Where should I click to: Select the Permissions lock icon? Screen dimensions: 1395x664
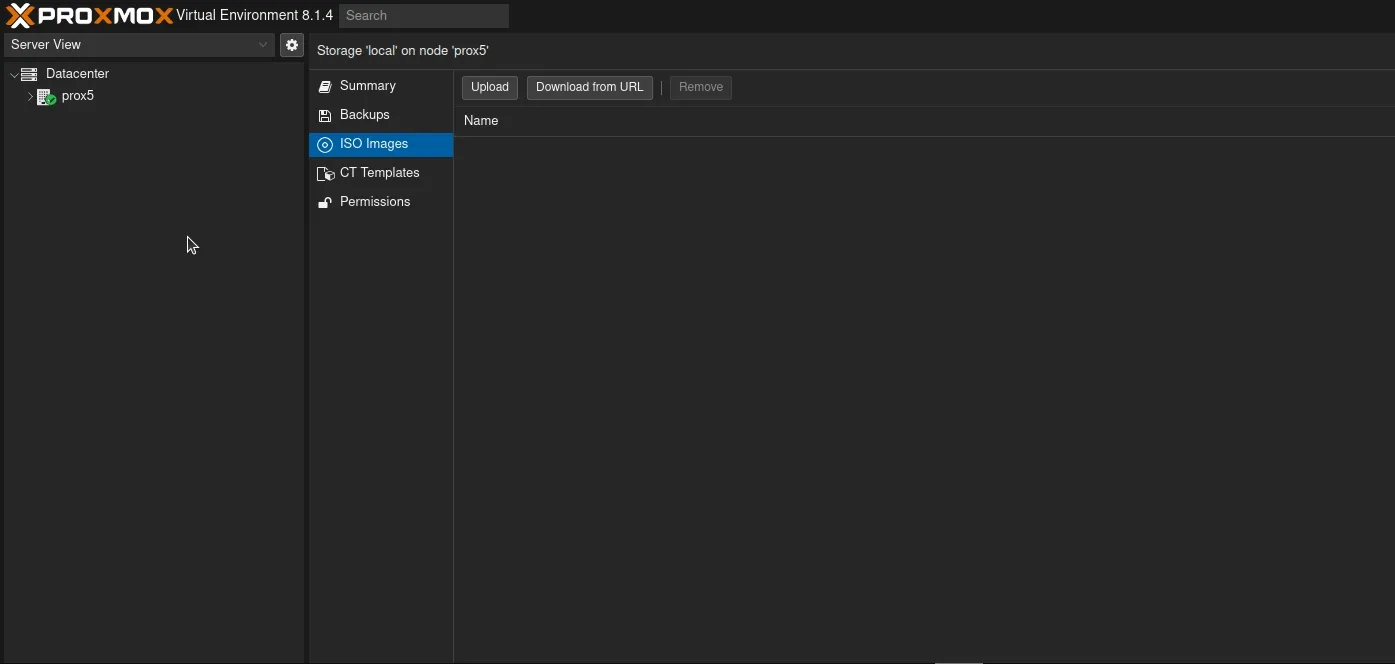click(324, 202)
